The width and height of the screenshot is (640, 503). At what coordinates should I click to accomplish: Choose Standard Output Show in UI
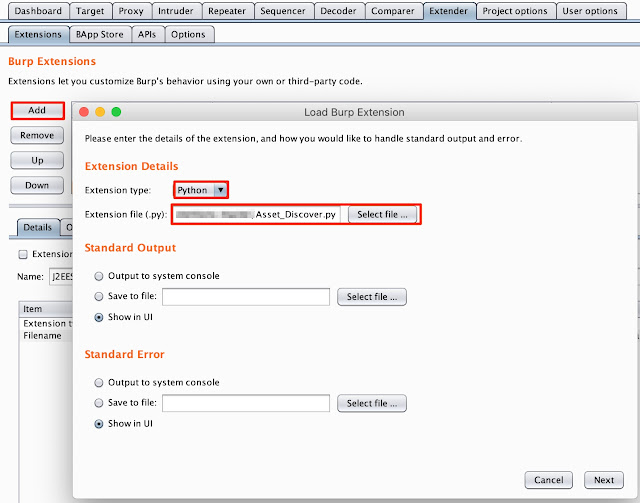(99, 317)
